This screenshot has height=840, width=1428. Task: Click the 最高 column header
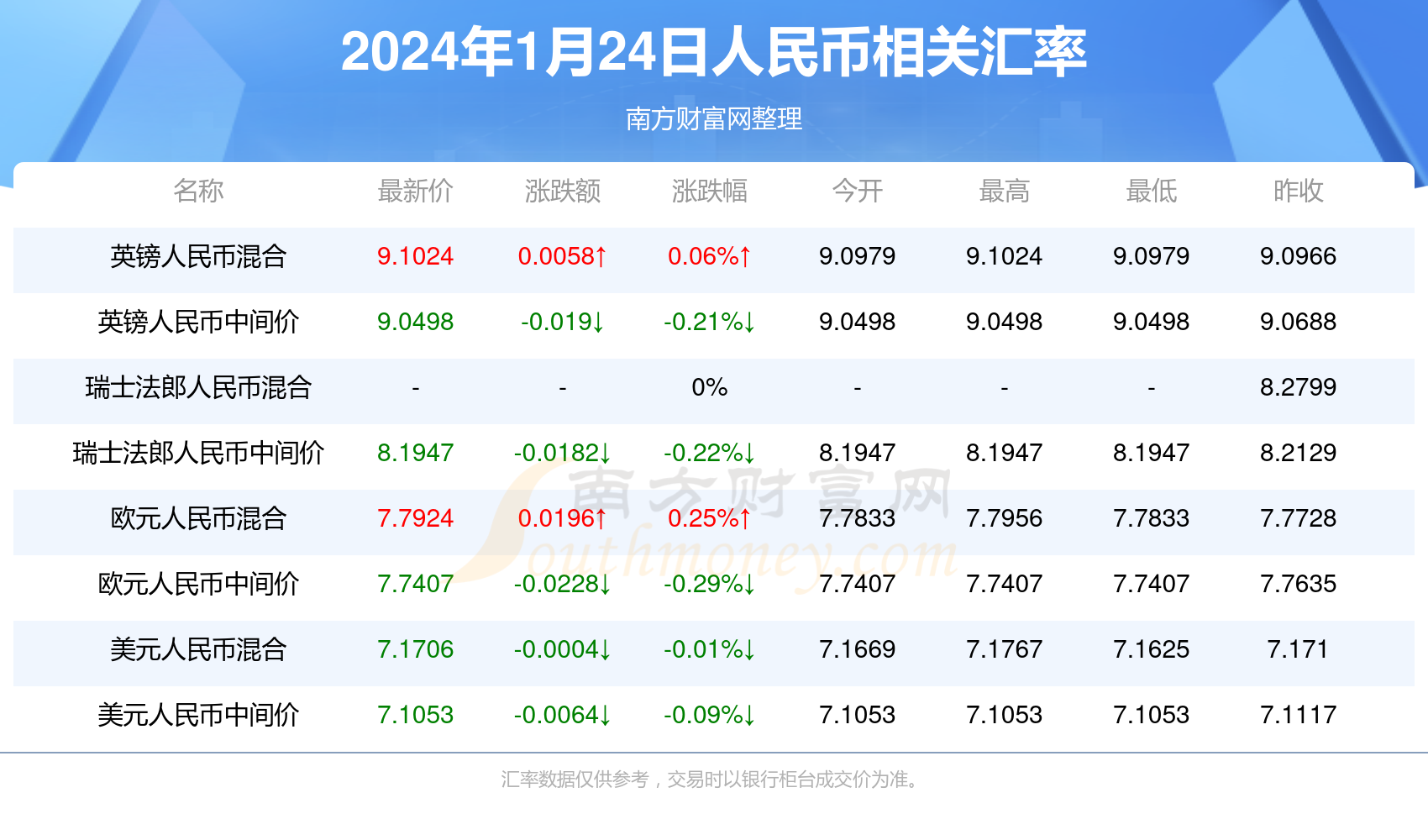(x=1004, y=191)
